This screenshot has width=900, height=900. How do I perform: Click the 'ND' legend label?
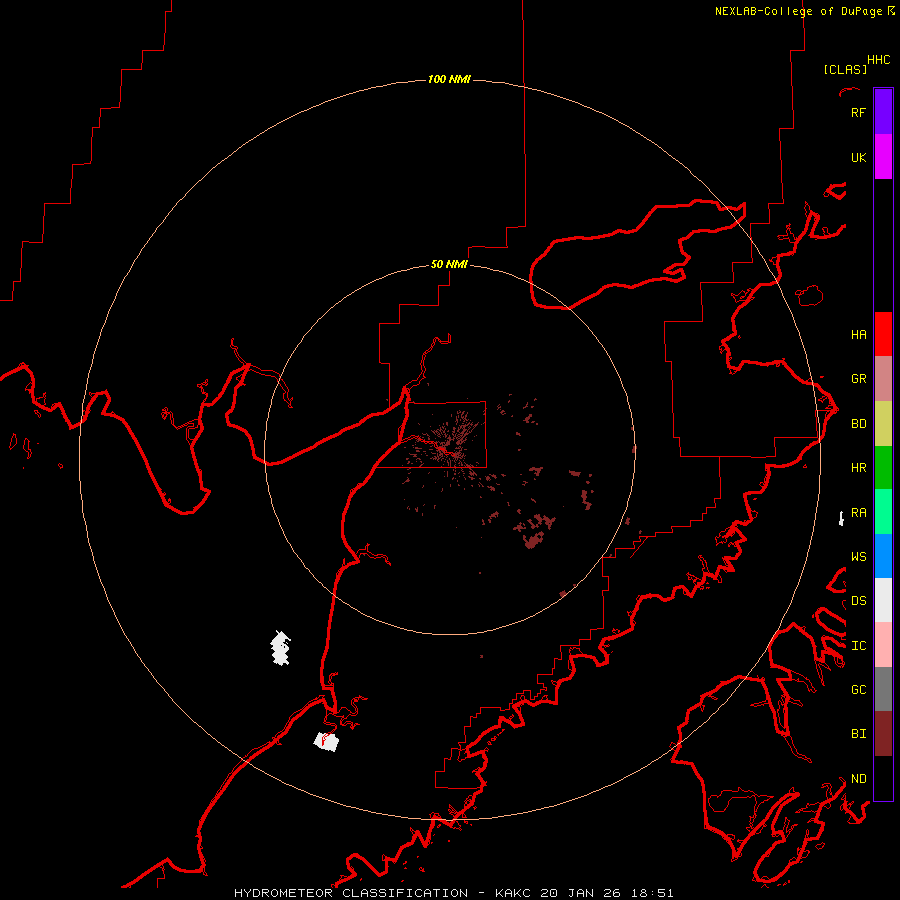858,778
